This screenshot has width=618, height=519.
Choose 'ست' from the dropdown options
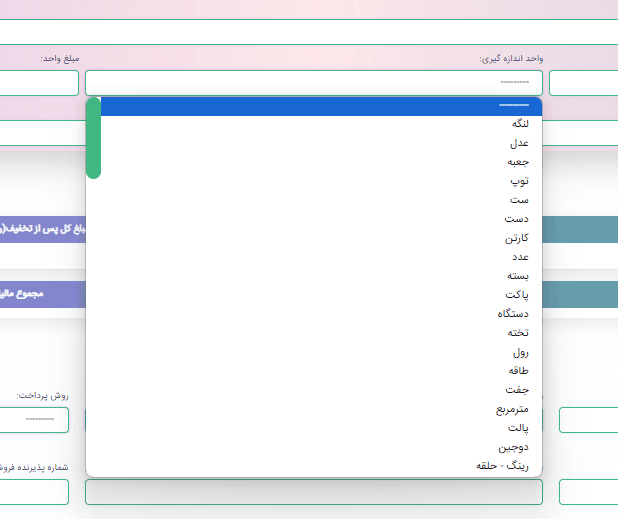coord(520,200)
